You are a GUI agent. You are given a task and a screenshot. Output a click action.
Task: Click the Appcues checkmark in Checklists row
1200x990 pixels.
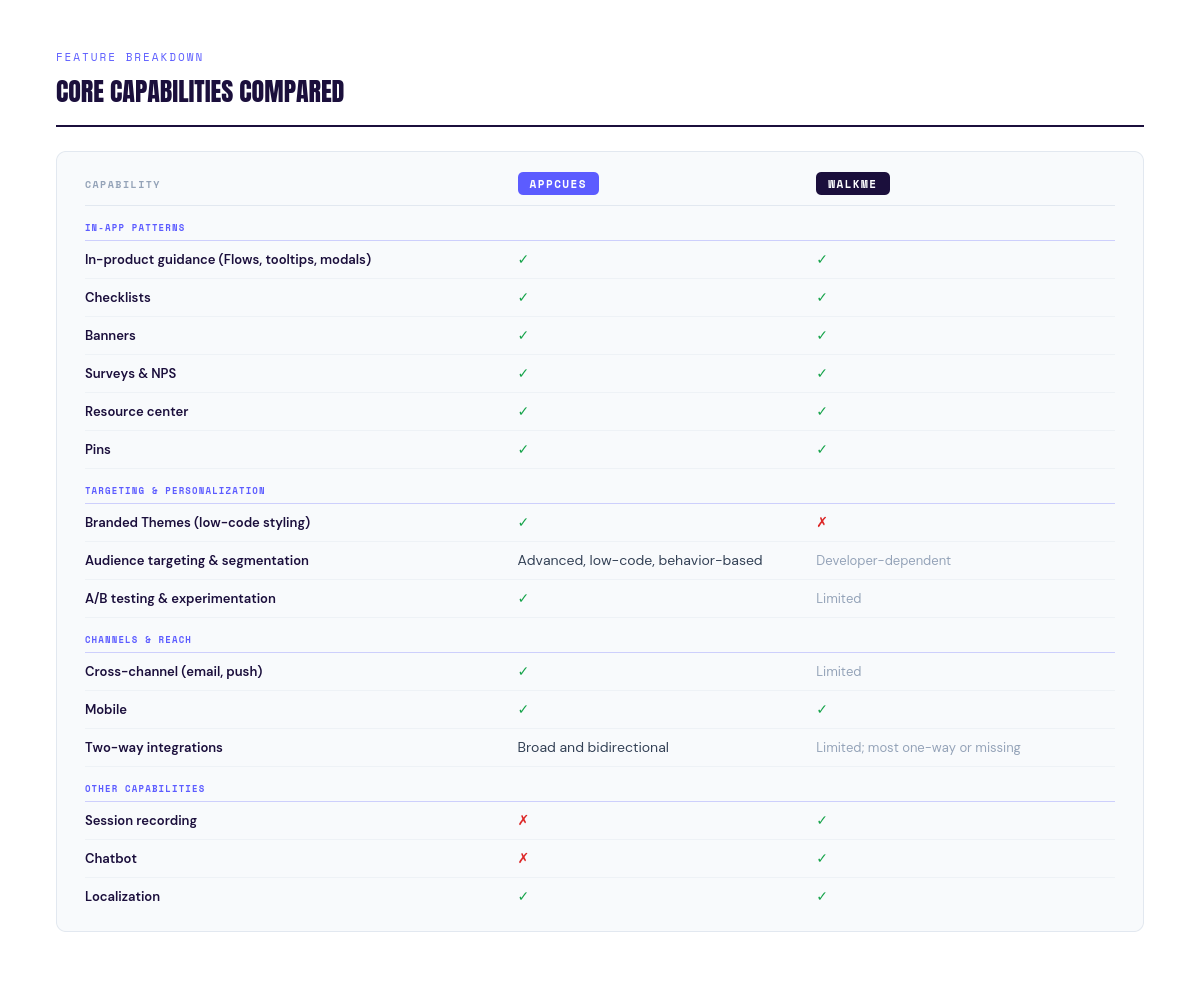point(523,298)
